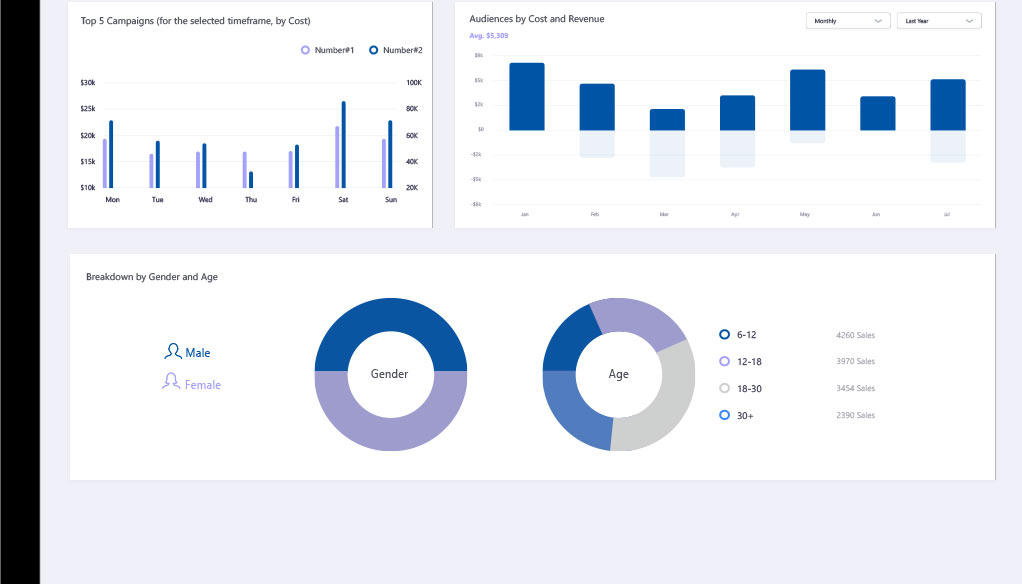1022x584 pixels.
Task: Open the Monthly dropdown
Action: click(848, 21)
